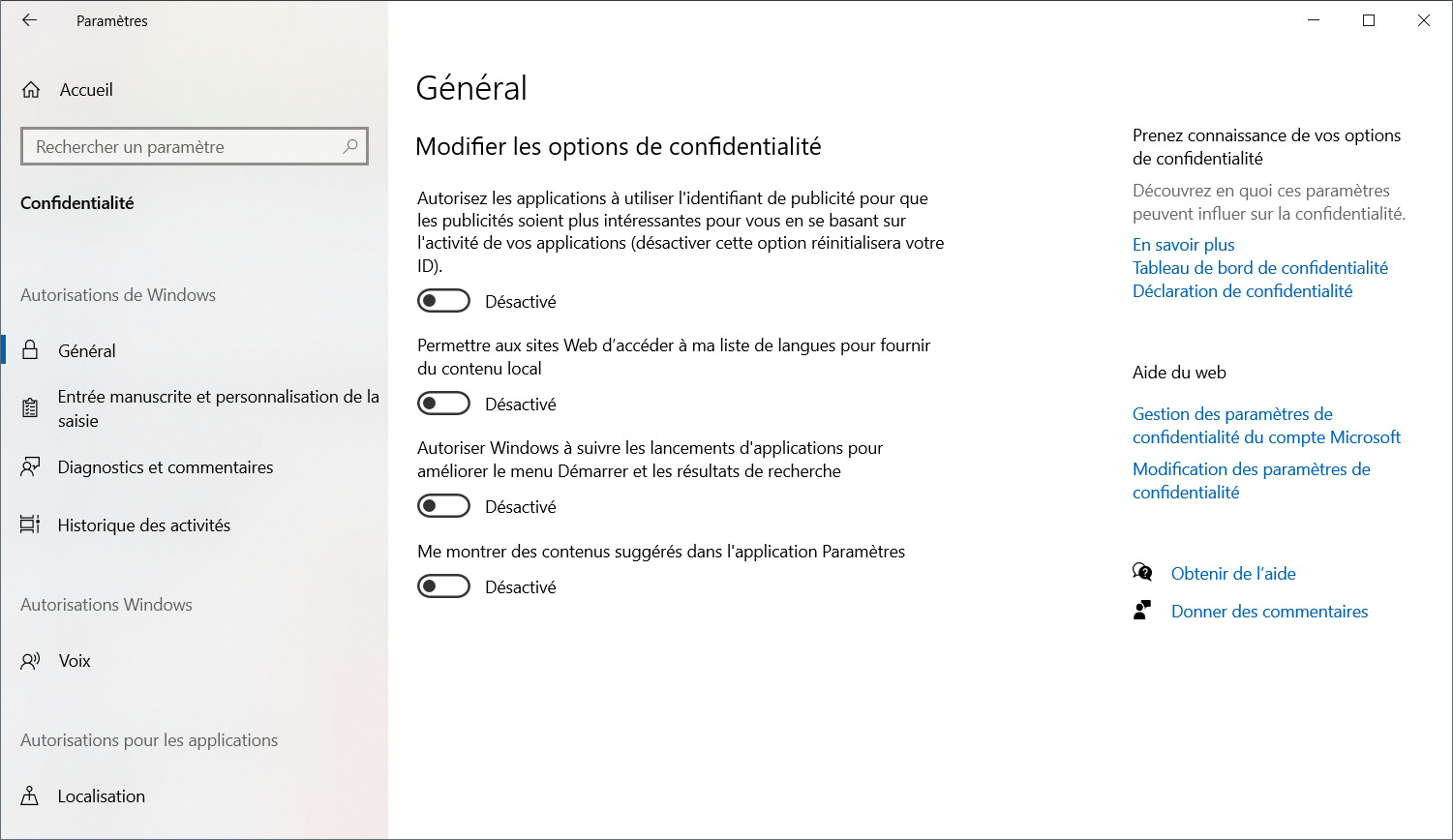Toggle language list access for websites
Screen dimensions: 1453x840
click(443, 404)
